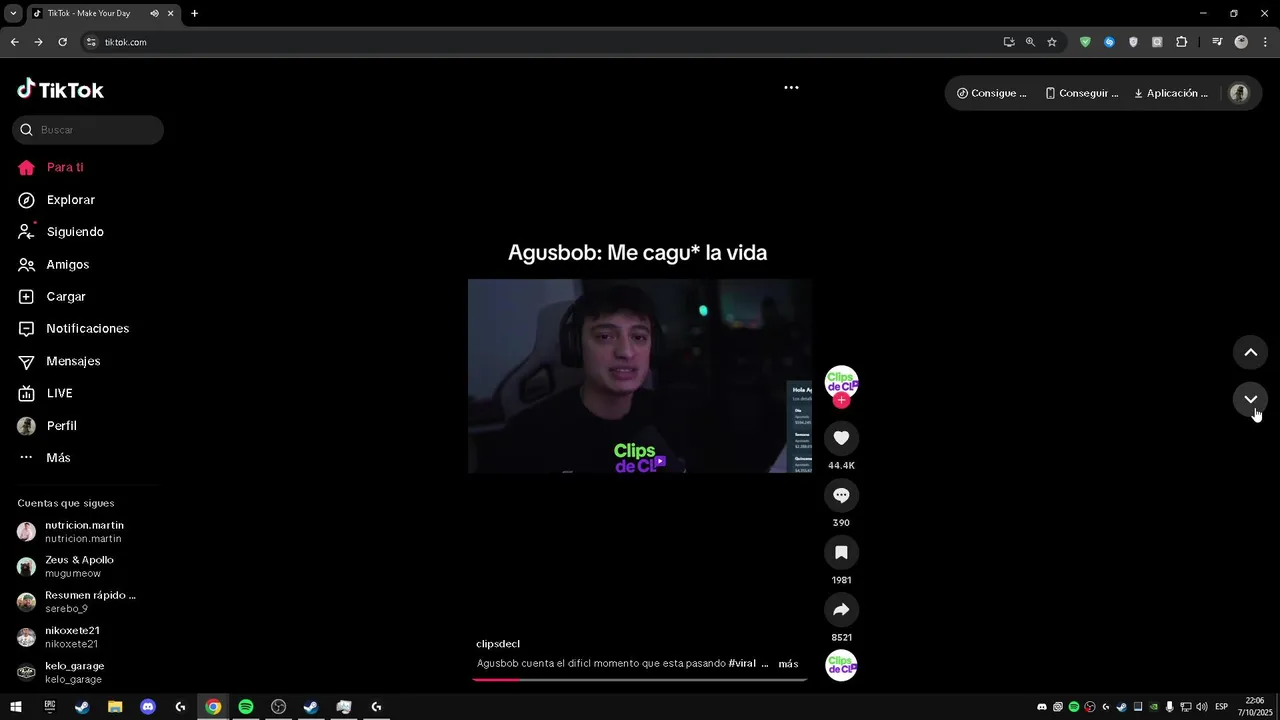Open the sound disc icon below share
Screen dimensions: 1280x720
pyautogui.click(x=841, y=665)
